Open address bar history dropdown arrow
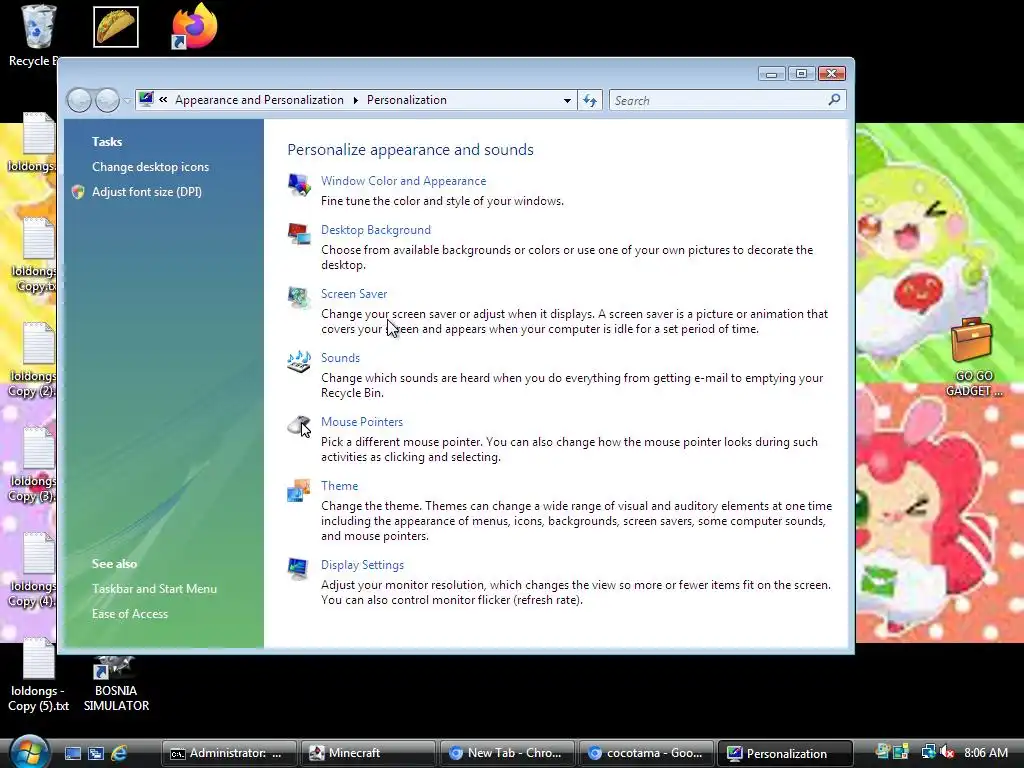This screenshot has width=1024, height=768. coord(567,101)
